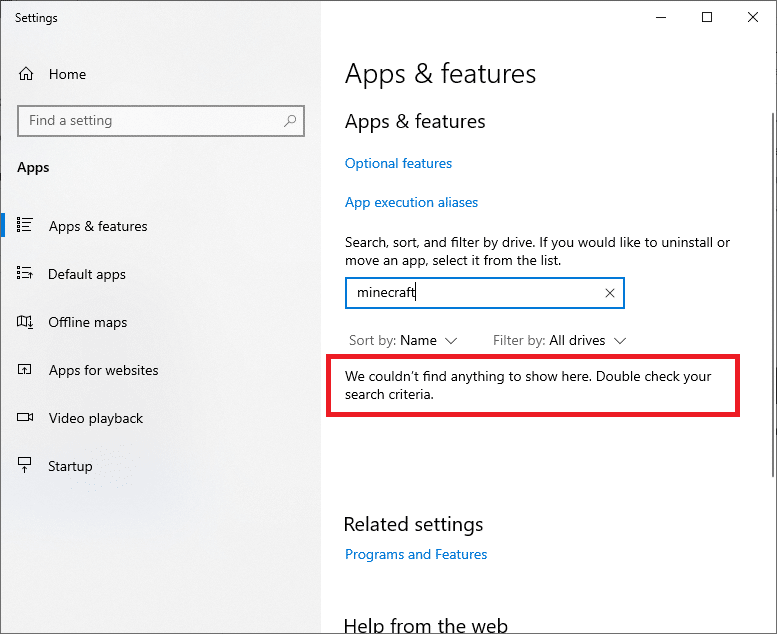The height and width of the screenshot is (634, 777).
Task: Click the Startup icon
Action: pos(27,466)
